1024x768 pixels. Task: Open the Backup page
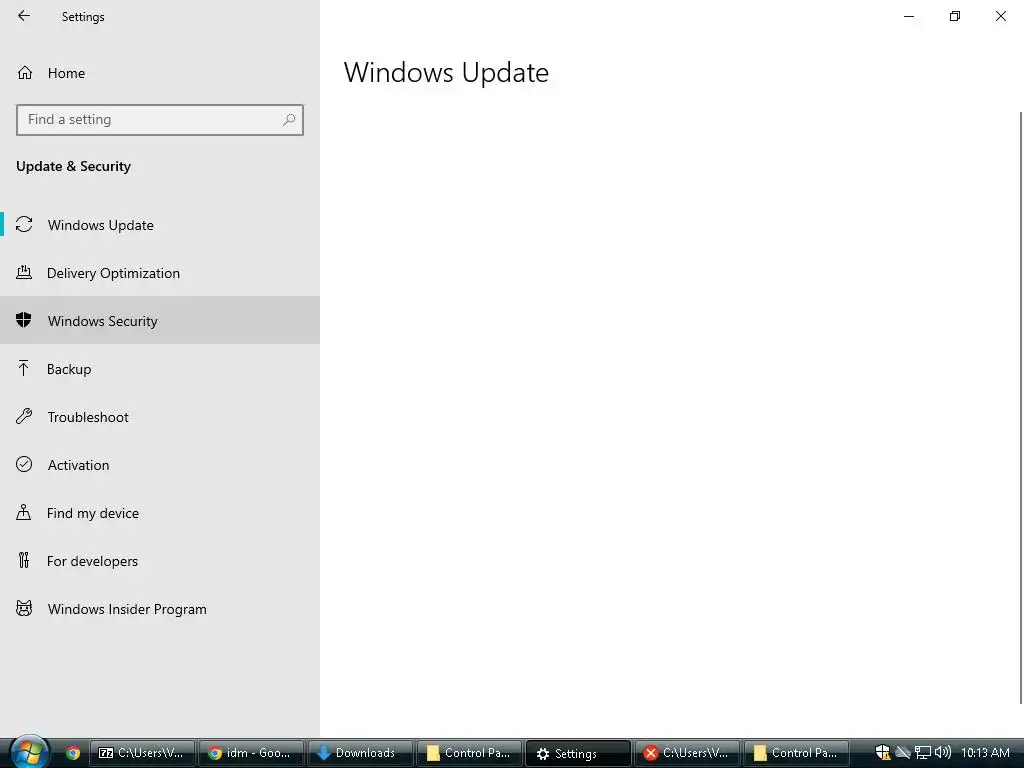160,369
